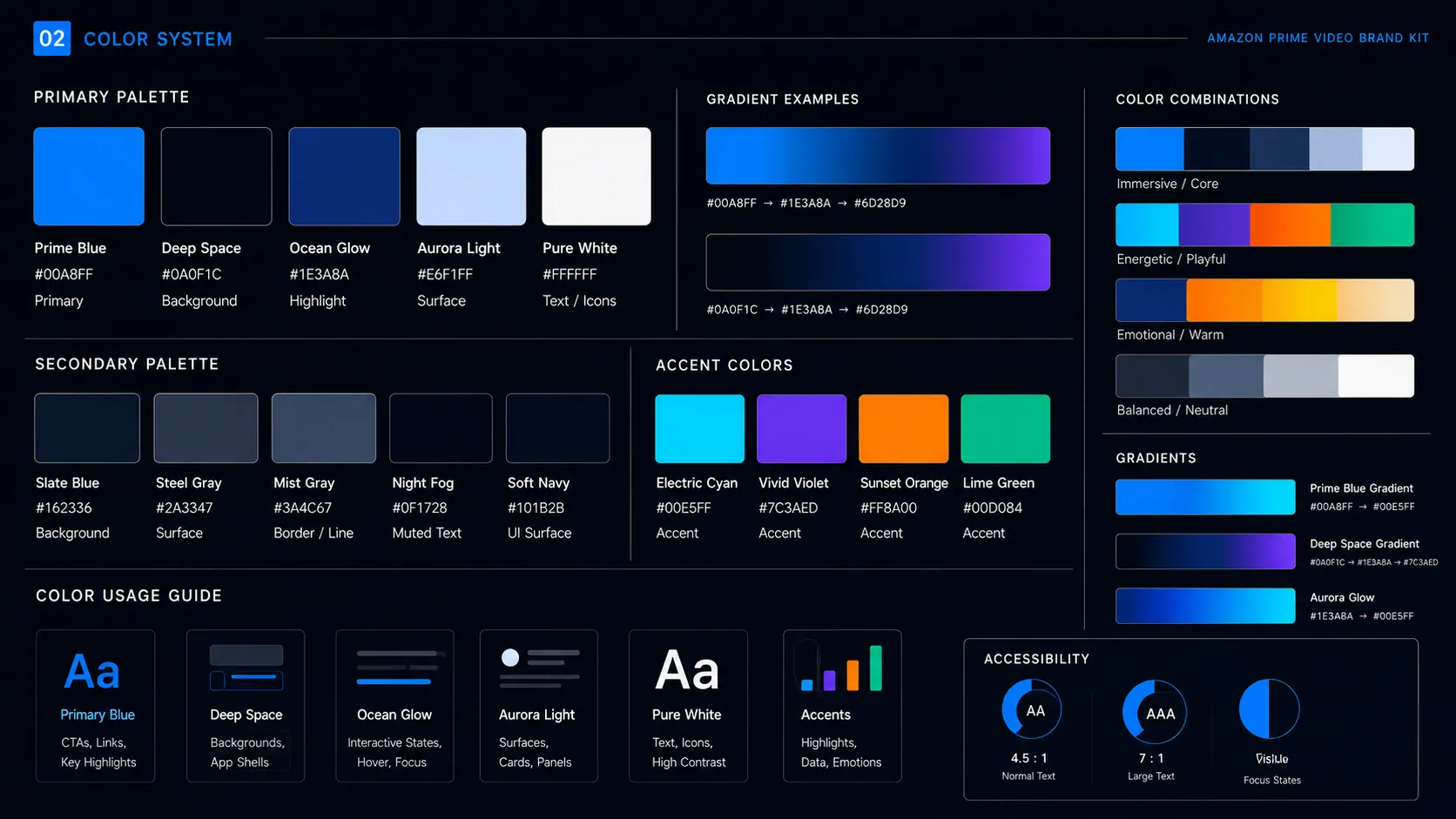Click the AA contrast ring icon
1456x819 pixels.
coord(1032,709)
